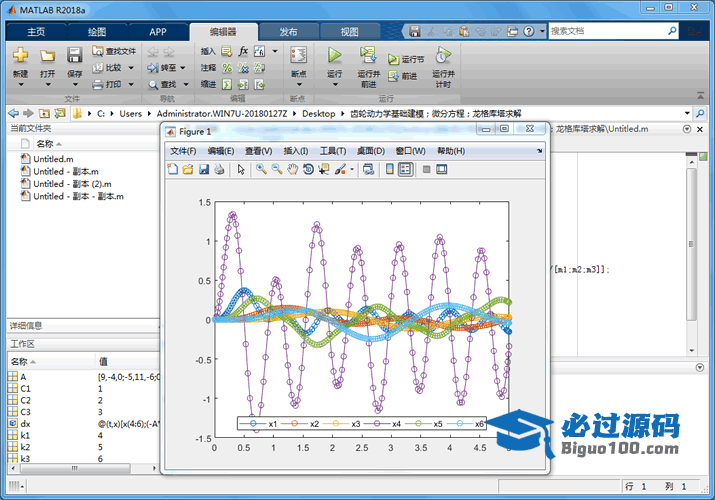Click the up-one-folder button

tap(44, 113)
